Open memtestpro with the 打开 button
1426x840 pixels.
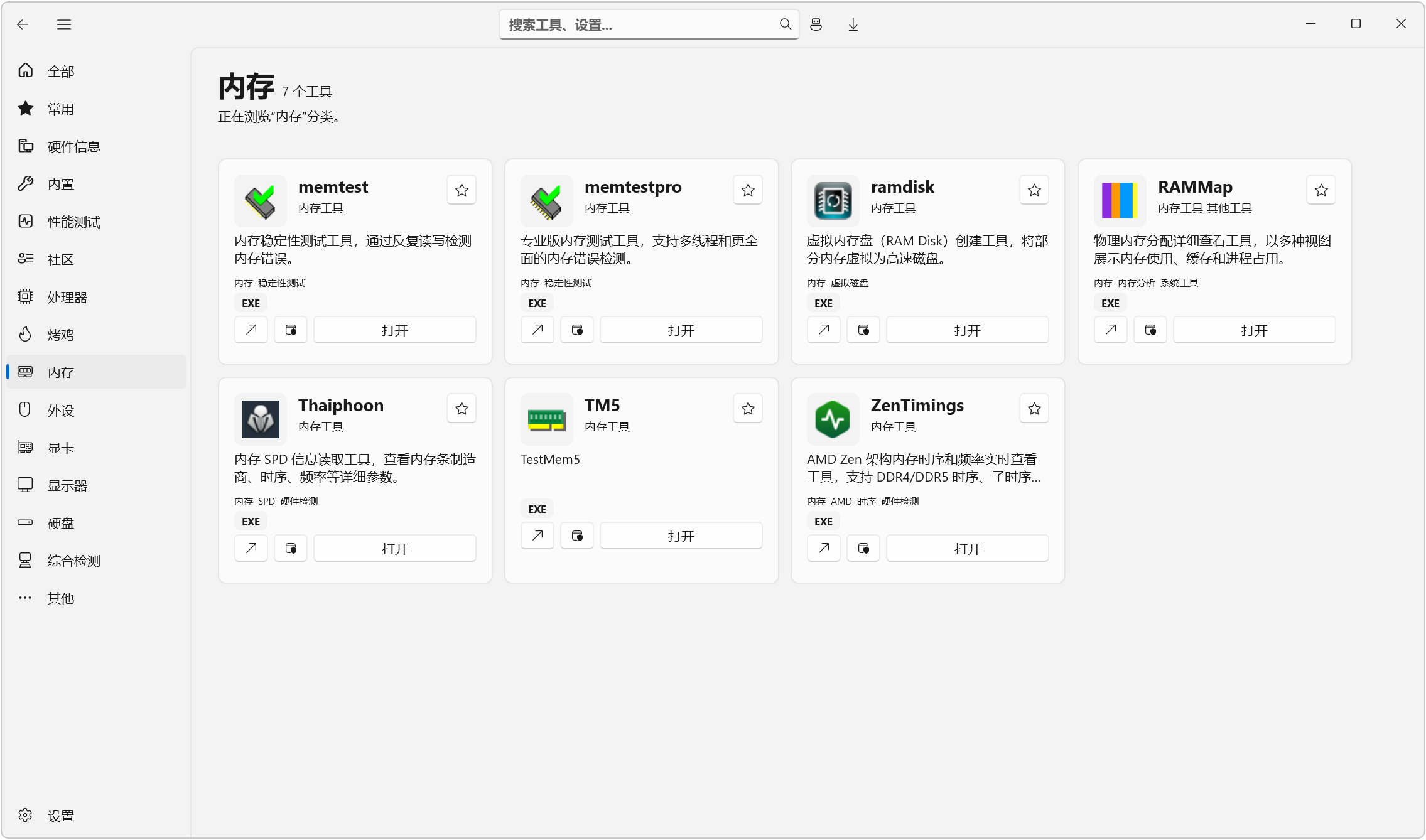pos(681,330)
